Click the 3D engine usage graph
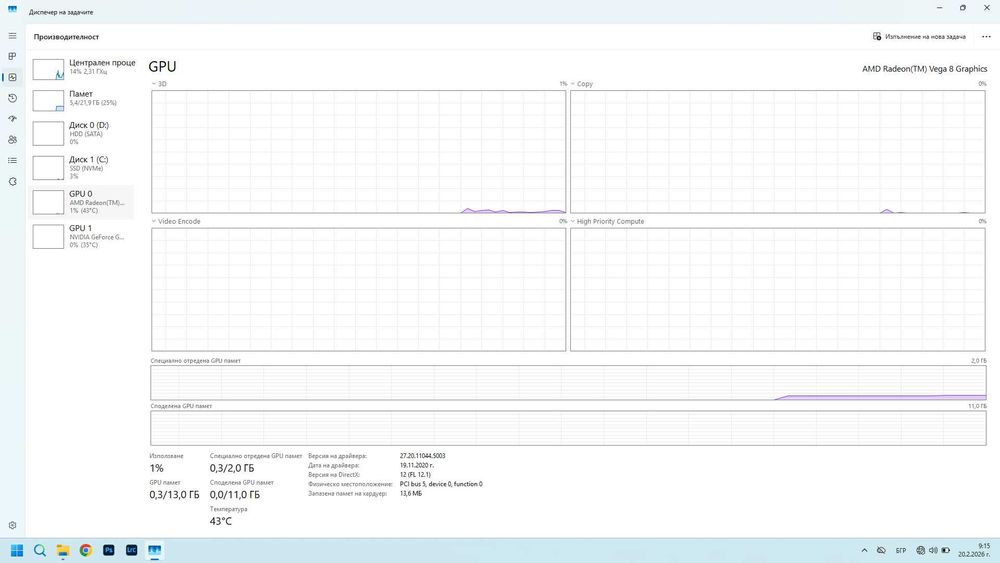 point(358,152)
